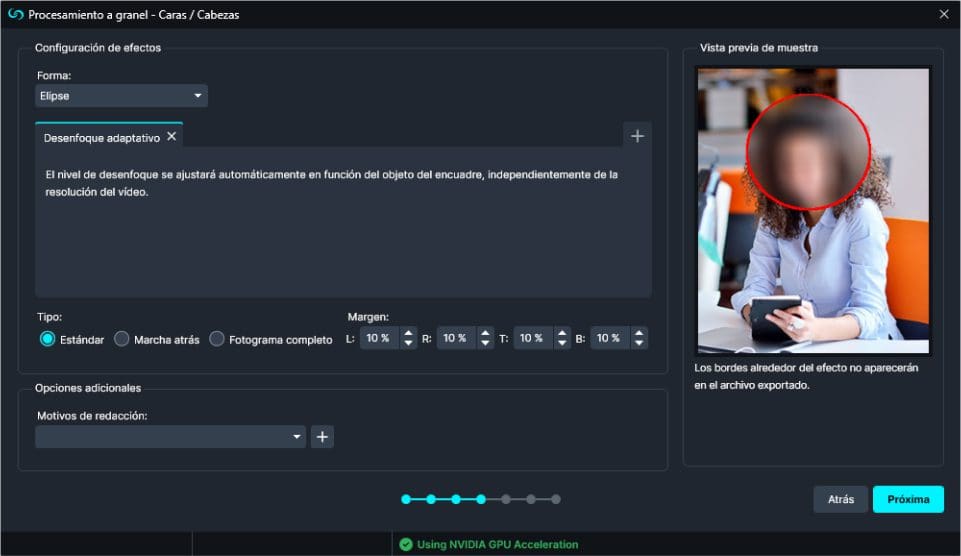Screen dimensions: 961x556
Task: Click the L margin input field
Action: pyautogui.click(x=379, y=338)
